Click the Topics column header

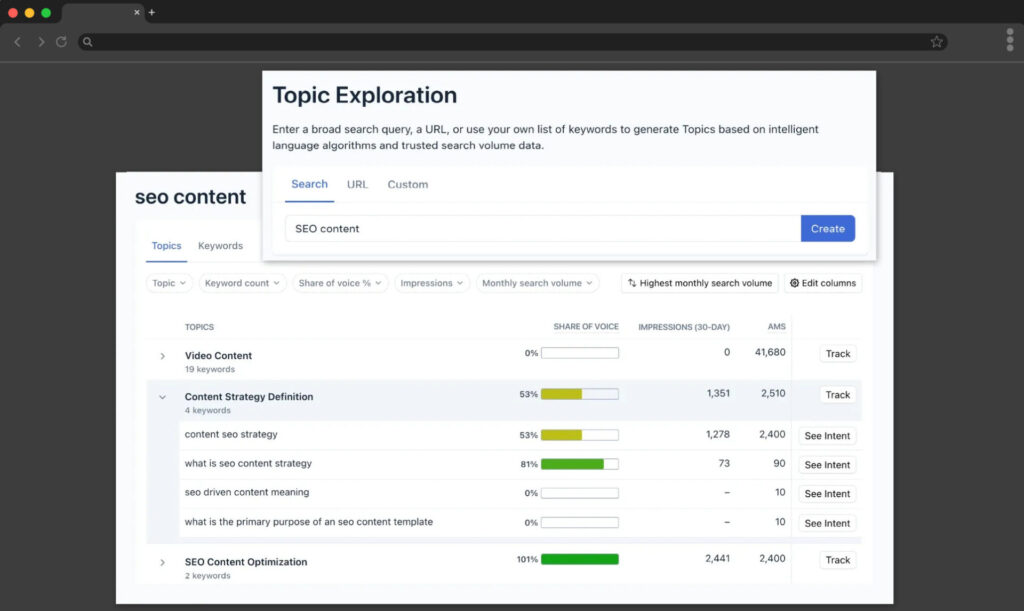coord(199,327)
